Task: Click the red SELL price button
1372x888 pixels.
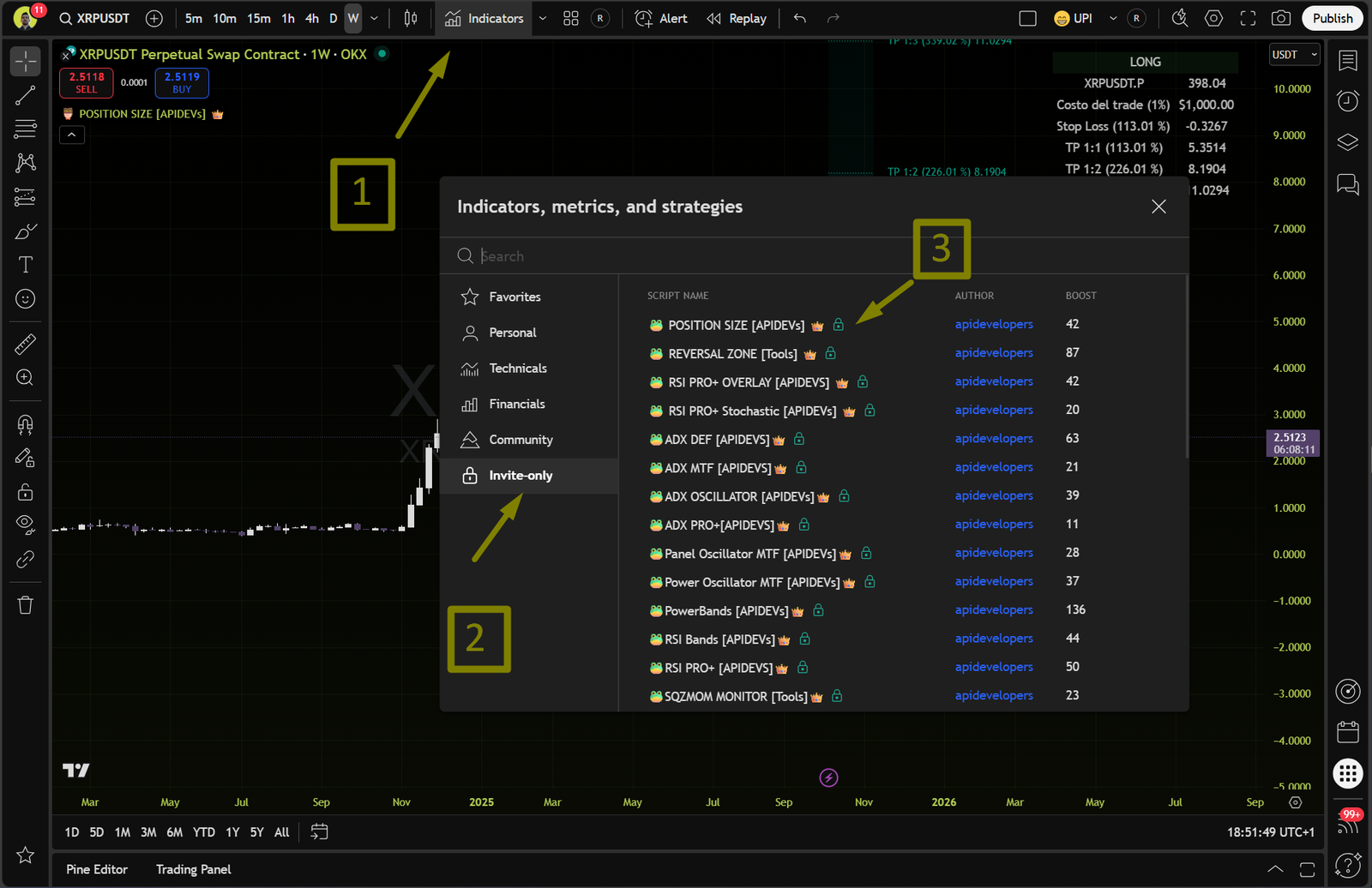Action: click(x=87, y=82)
